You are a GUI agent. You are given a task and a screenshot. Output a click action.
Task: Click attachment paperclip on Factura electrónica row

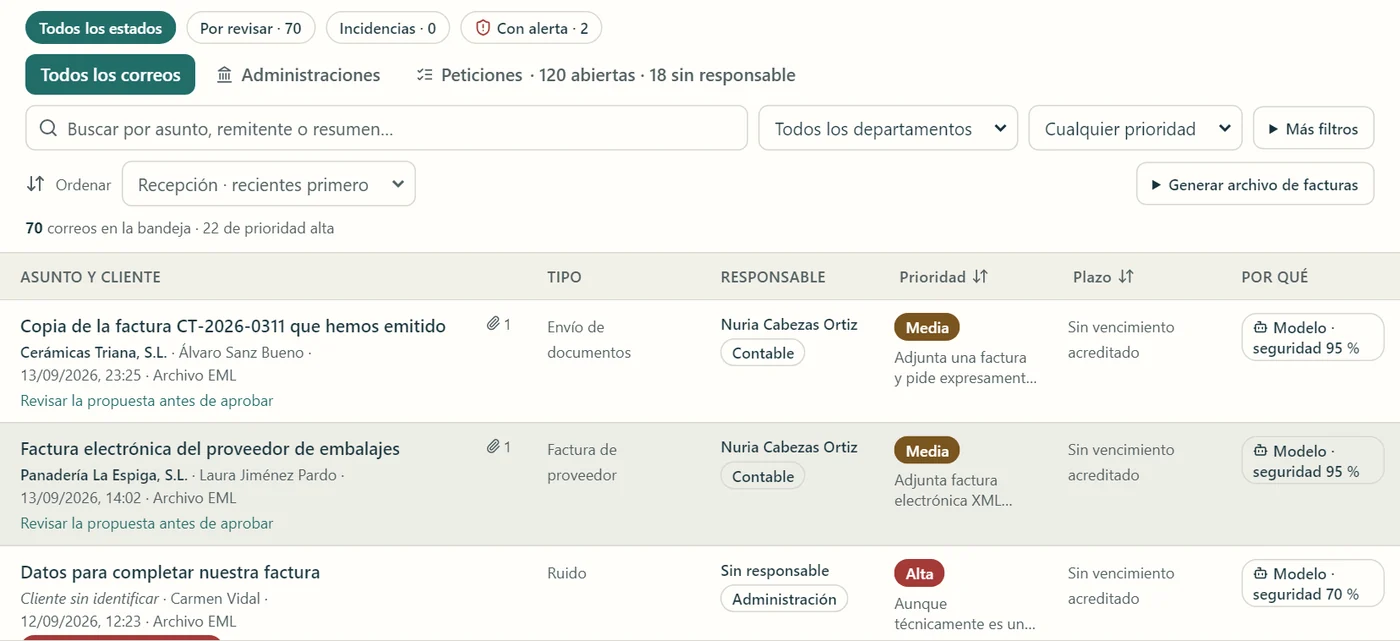point(493,447)
